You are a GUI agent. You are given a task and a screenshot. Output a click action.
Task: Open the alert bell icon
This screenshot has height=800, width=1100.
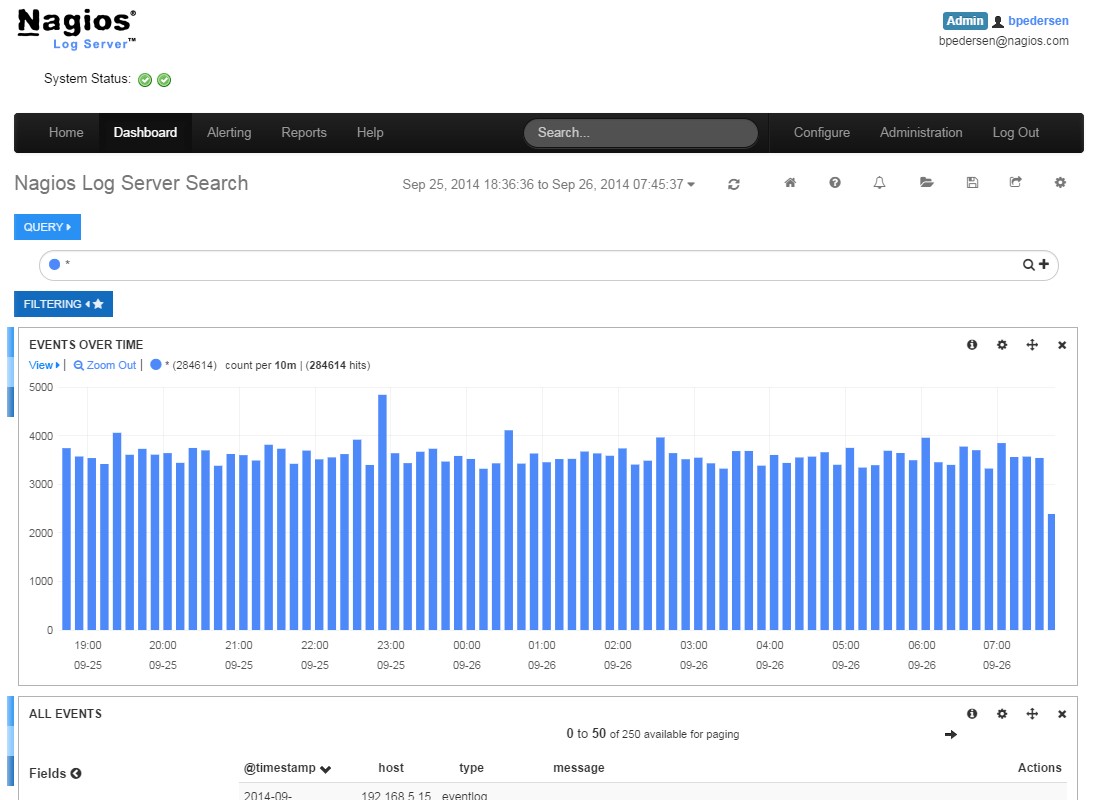(880, 183)
